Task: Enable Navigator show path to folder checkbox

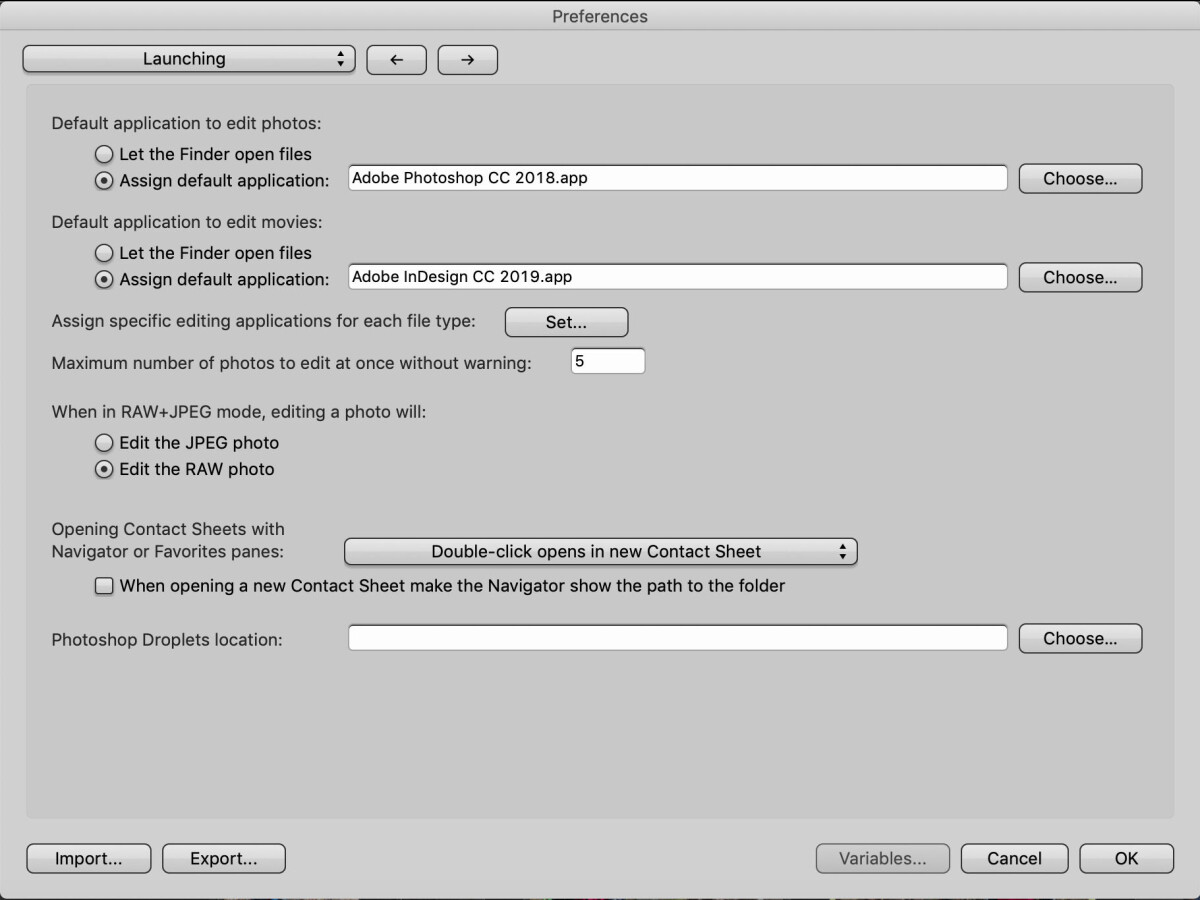Action: coord(104,587)
